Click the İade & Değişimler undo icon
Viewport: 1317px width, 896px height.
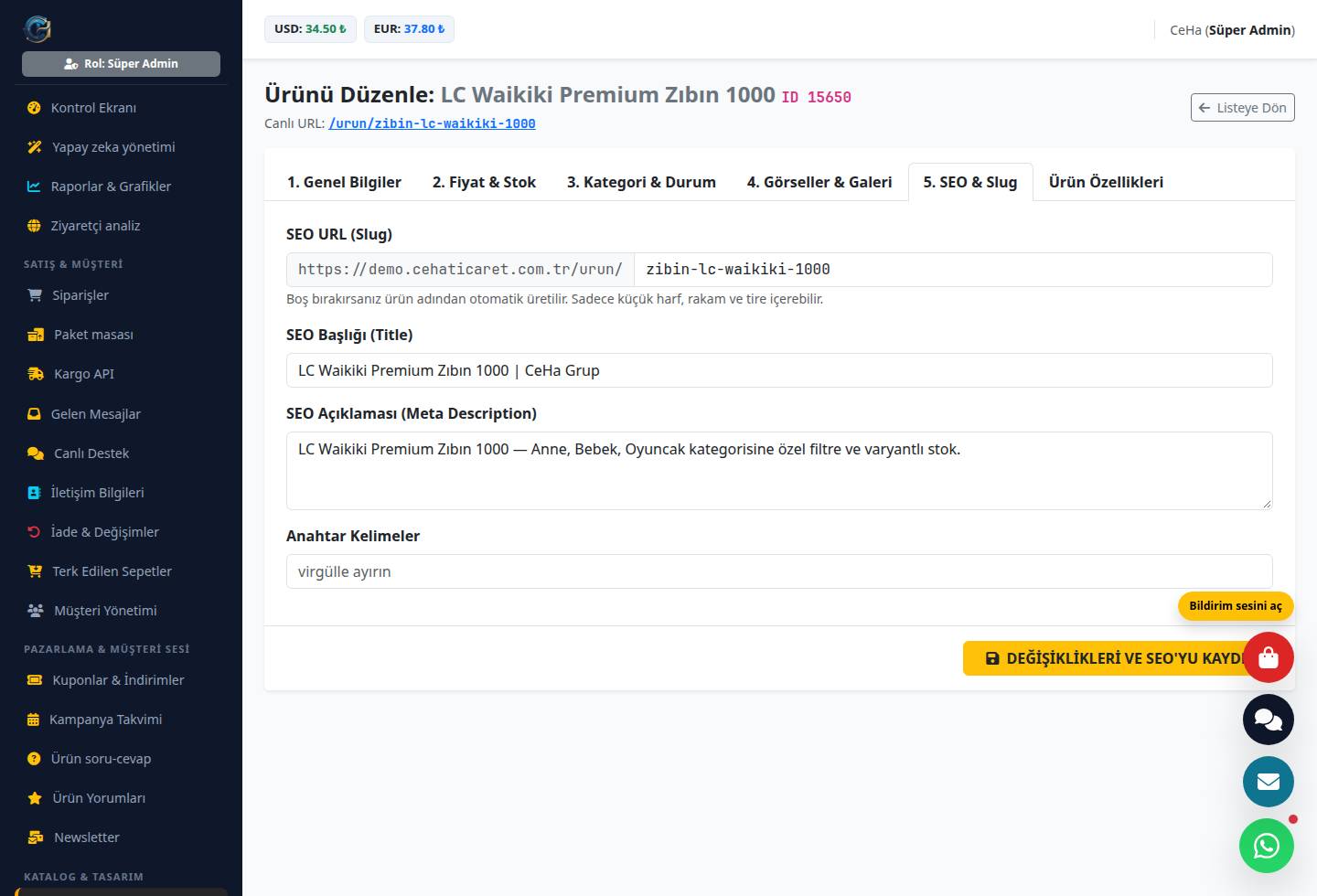point(34,532)
